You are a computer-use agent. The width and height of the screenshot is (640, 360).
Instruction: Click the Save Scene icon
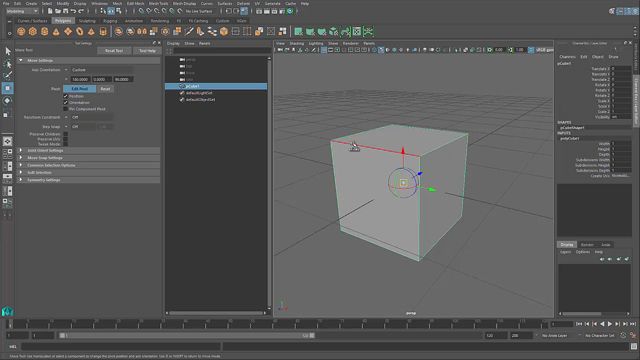click(x=66, y=11)
